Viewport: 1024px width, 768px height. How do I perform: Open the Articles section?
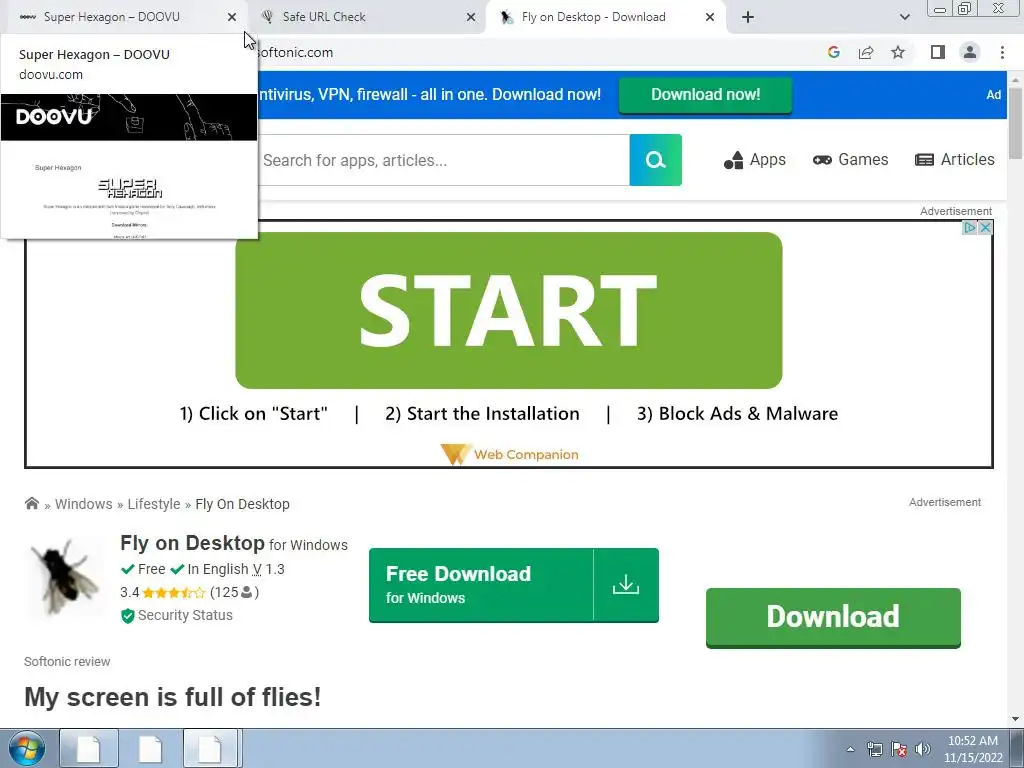(955, 160)
